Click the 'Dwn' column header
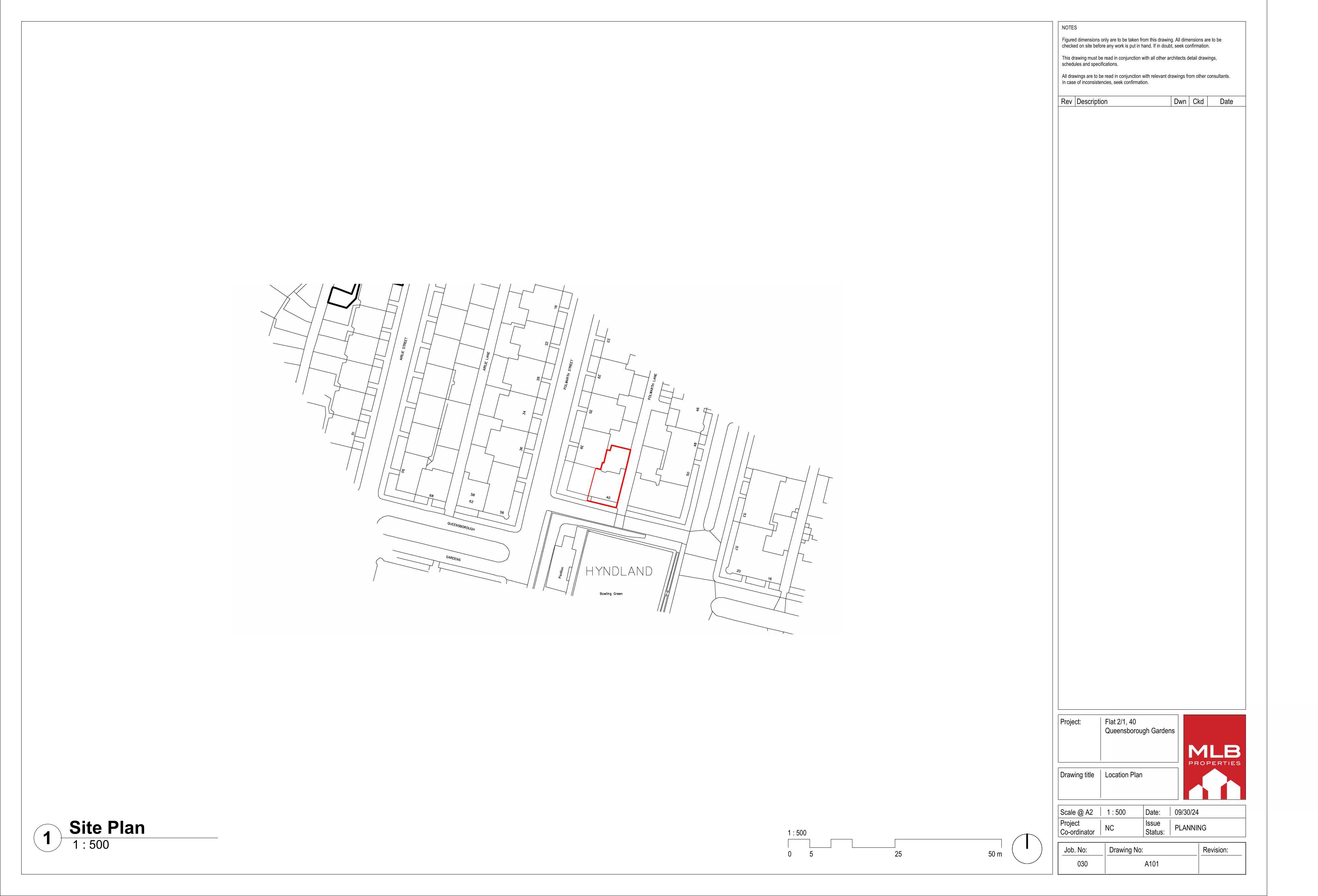Image resolution: width=1318 pixels, height=896 pixels. tap(1180, 102)
